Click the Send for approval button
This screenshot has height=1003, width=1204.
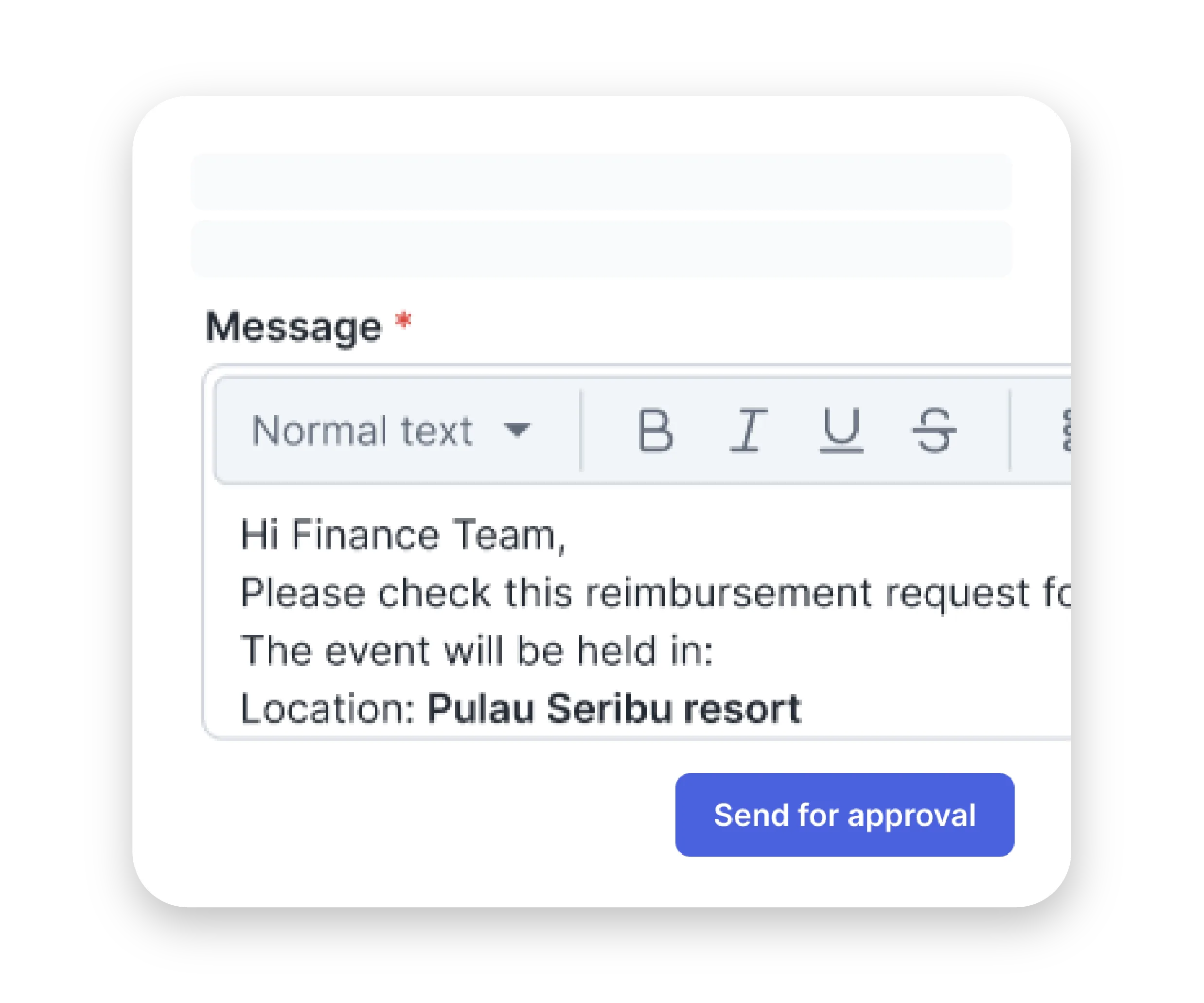[x=845, y=815]
